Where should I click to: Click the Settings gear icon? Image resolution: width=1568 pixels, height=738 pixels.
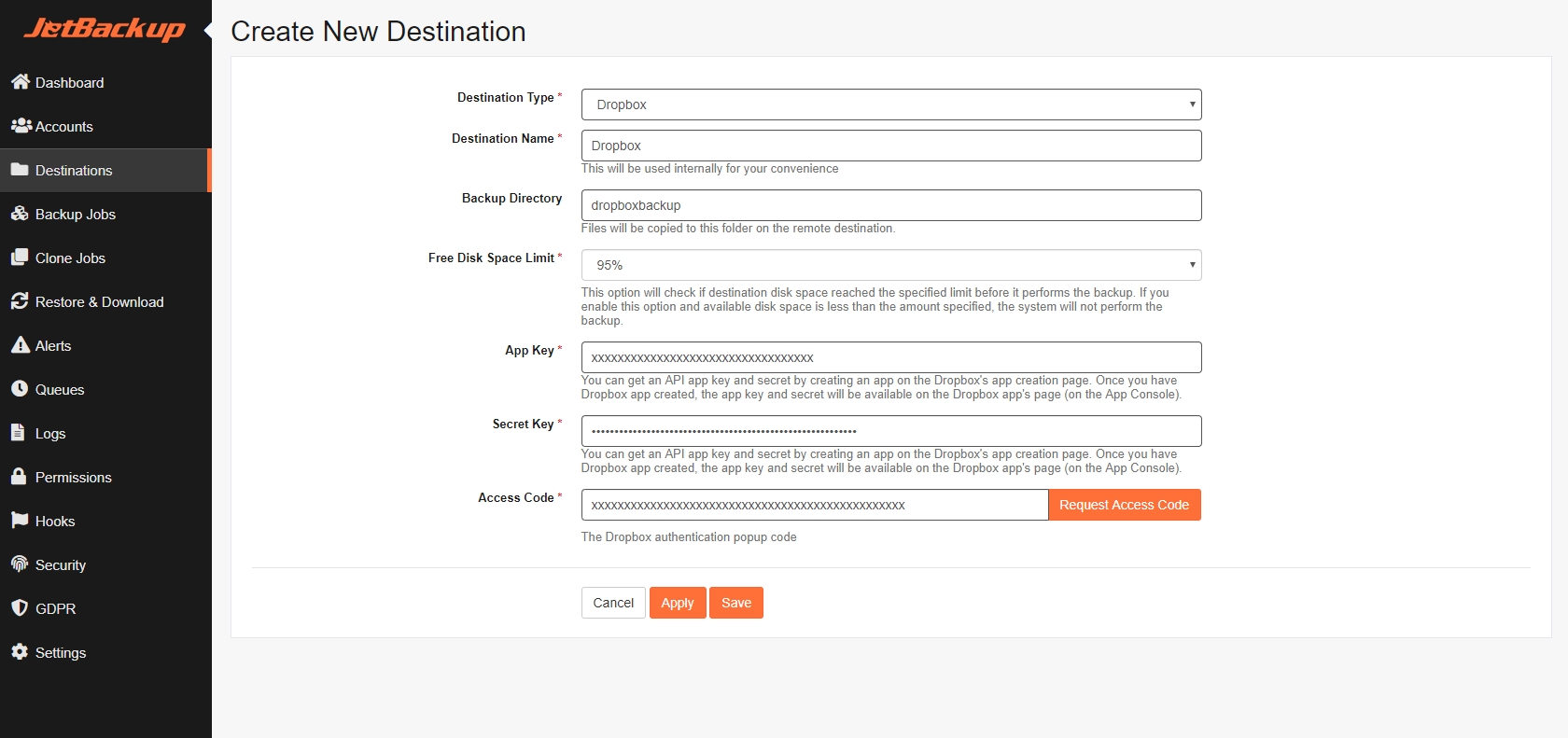tap(20, 652)
